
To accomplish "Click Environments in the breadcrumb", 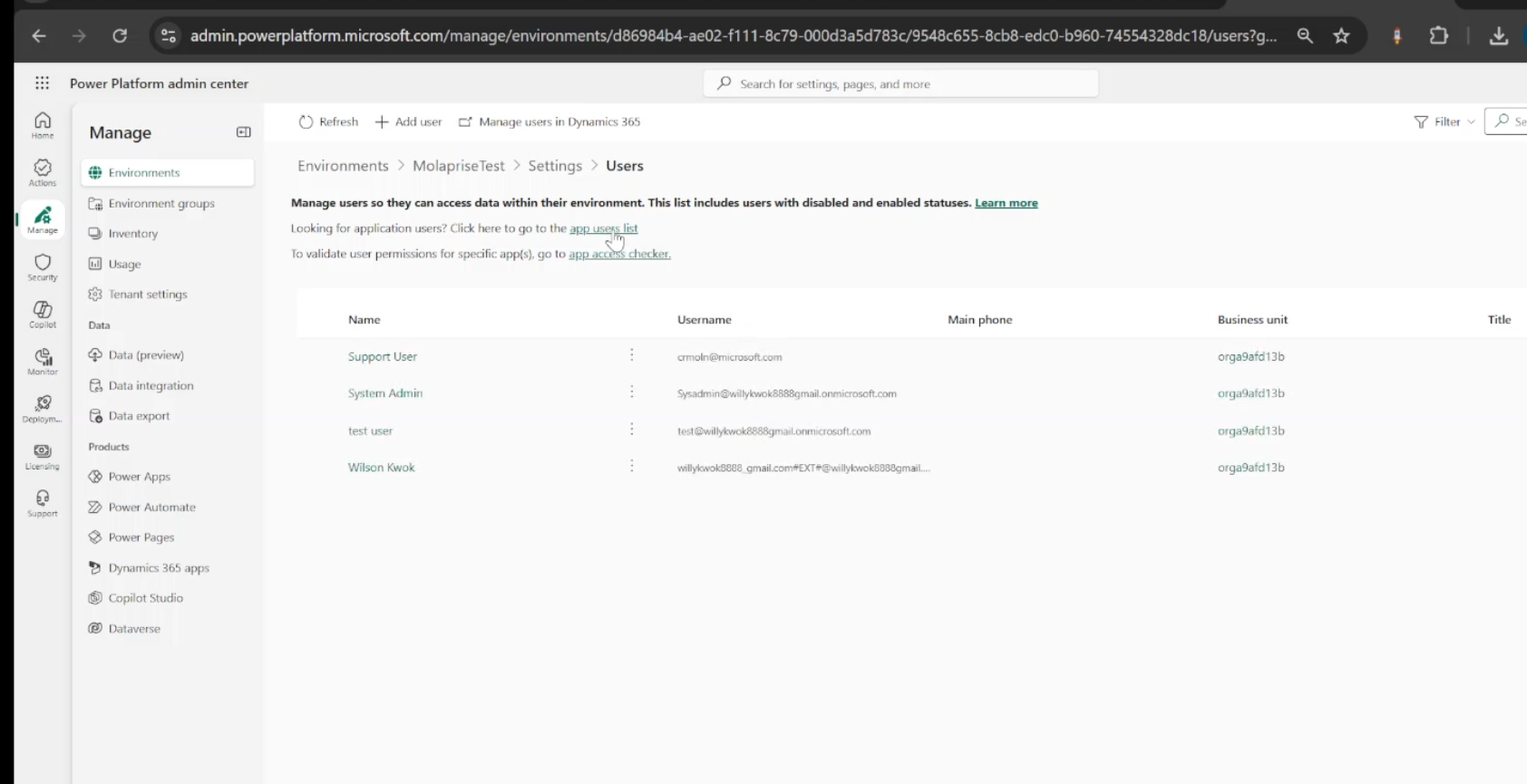I will pyautogui.click(x=343, y=166).
